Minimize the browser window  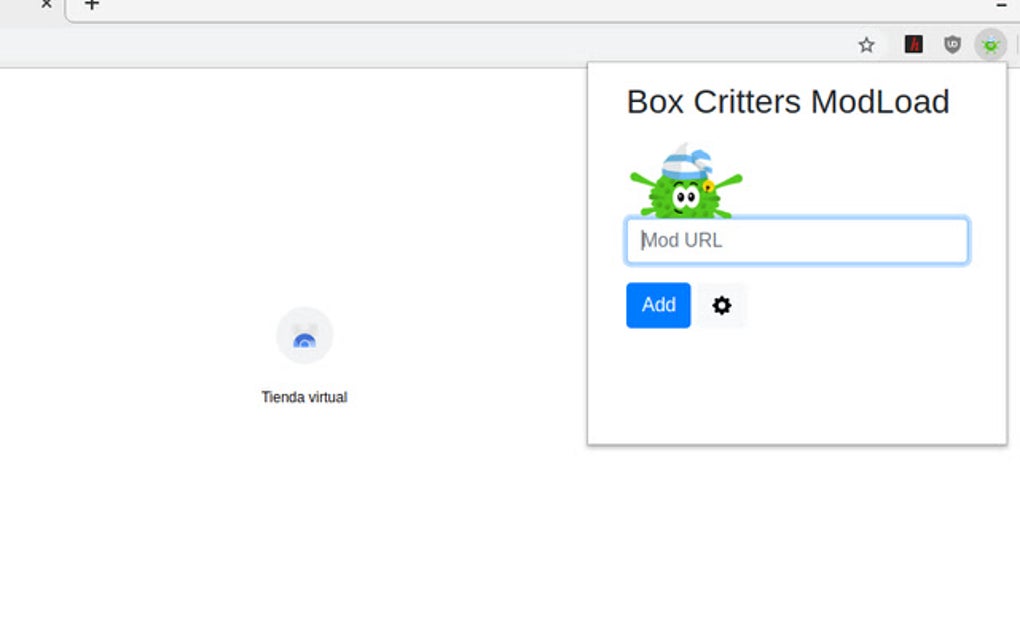click(1001, 5)
